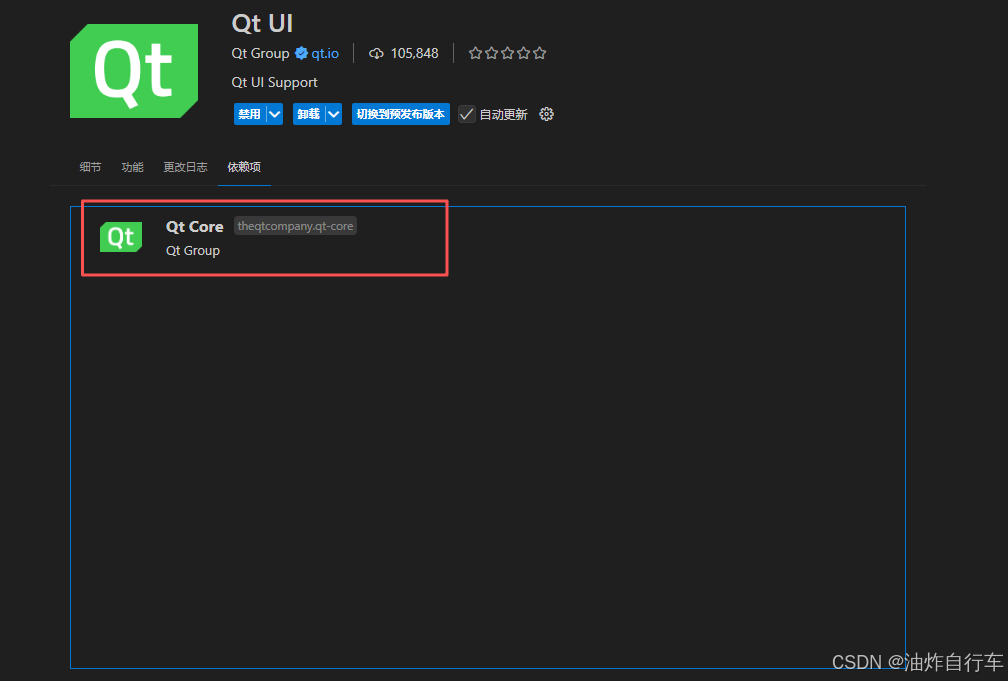
Task: Click the download count cloud icon
Action: click(376, 53)
